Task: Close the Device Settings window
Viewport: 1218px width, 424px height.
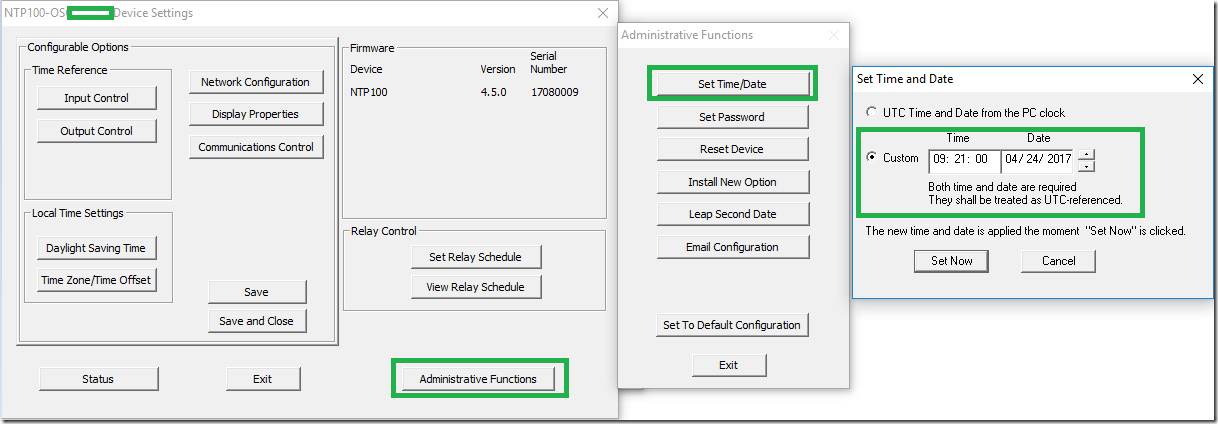Action: click(x=602, y=13)
